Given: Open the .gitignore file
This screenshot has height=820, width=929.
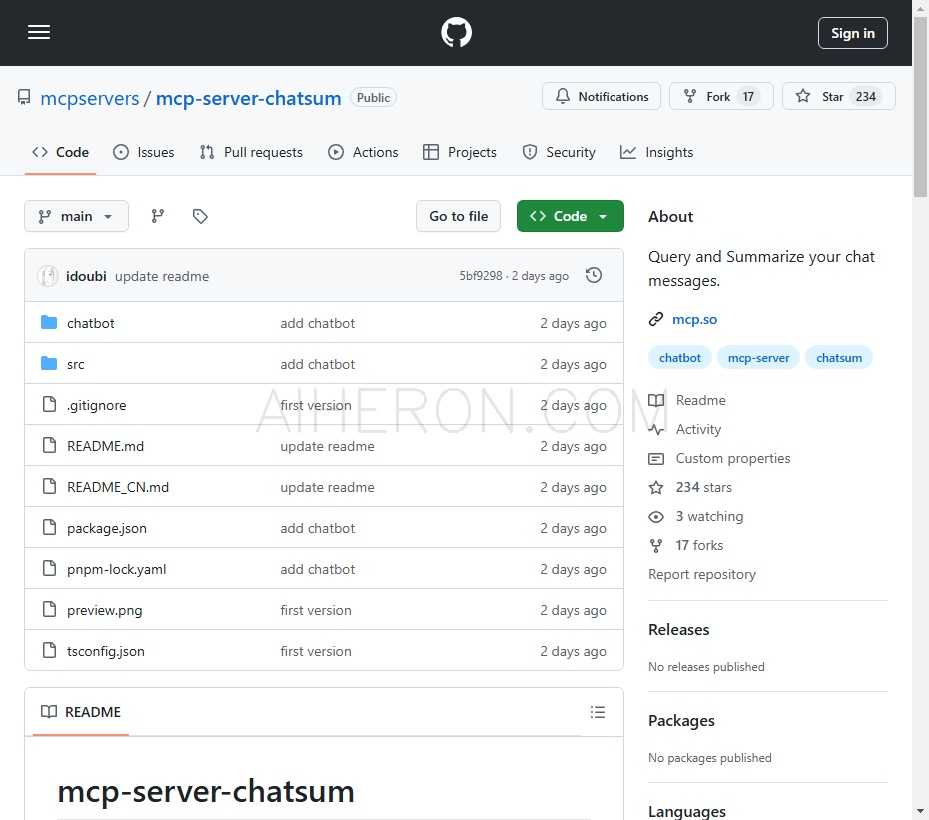Looking at the screenshot, I should click(97, 405).
